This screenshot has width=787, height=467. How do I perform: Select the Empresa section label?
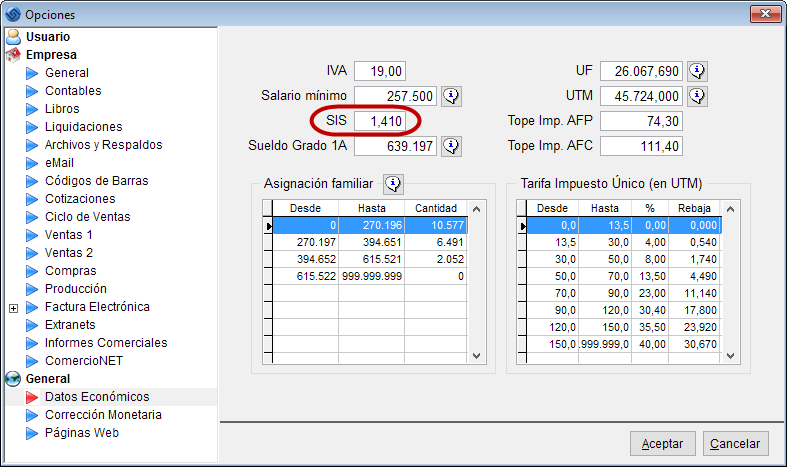click(x=51, y=55)
